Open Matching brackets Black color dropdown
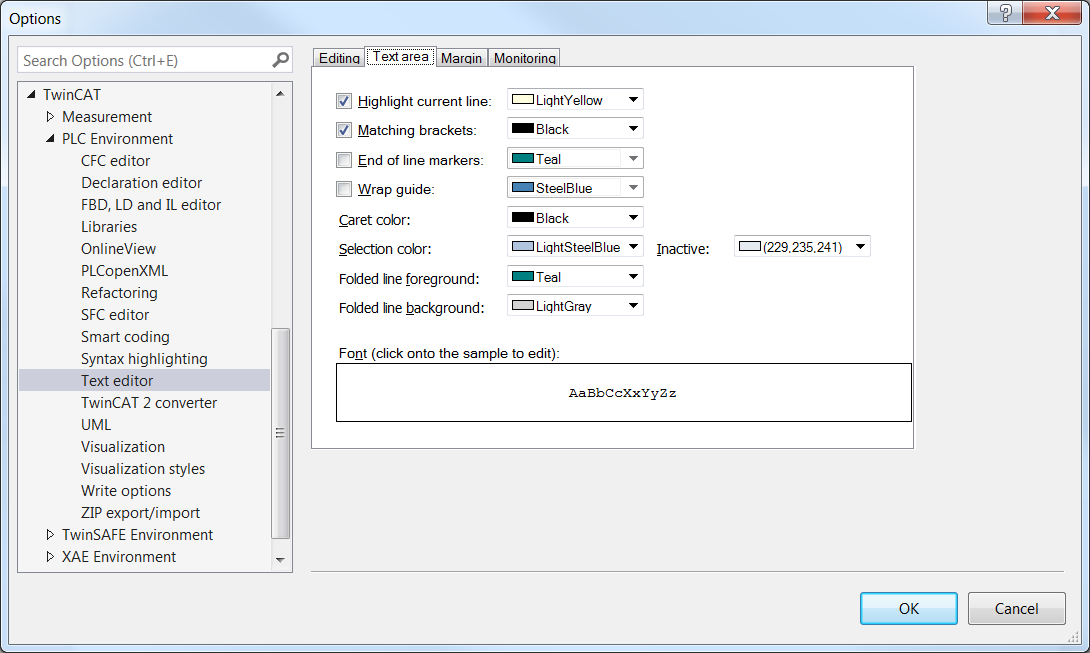The height and width of the screenshot is (653, 1090). point(575,129)
